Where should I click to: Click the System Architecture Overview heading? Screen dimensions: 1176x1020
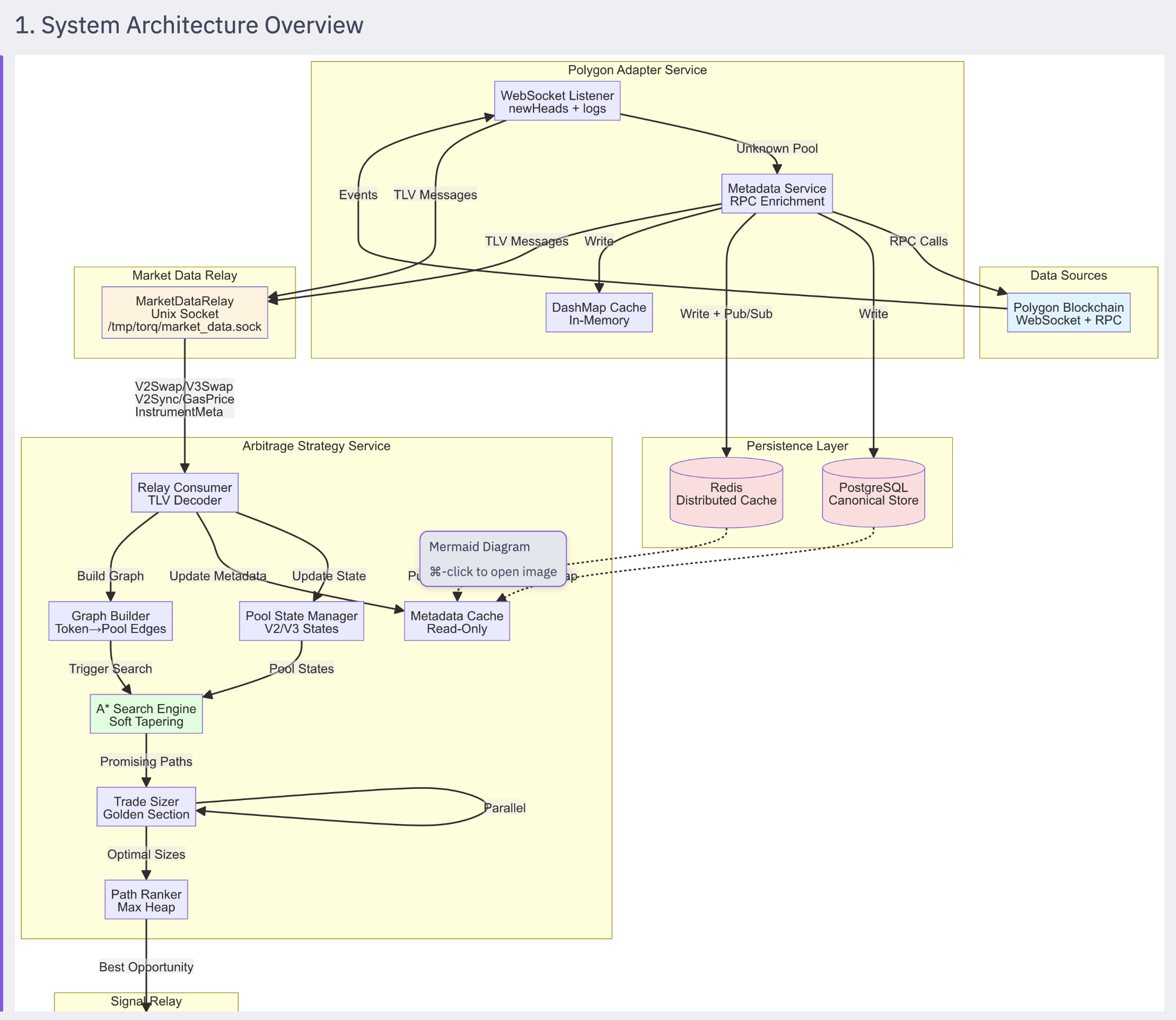[189, 25]
